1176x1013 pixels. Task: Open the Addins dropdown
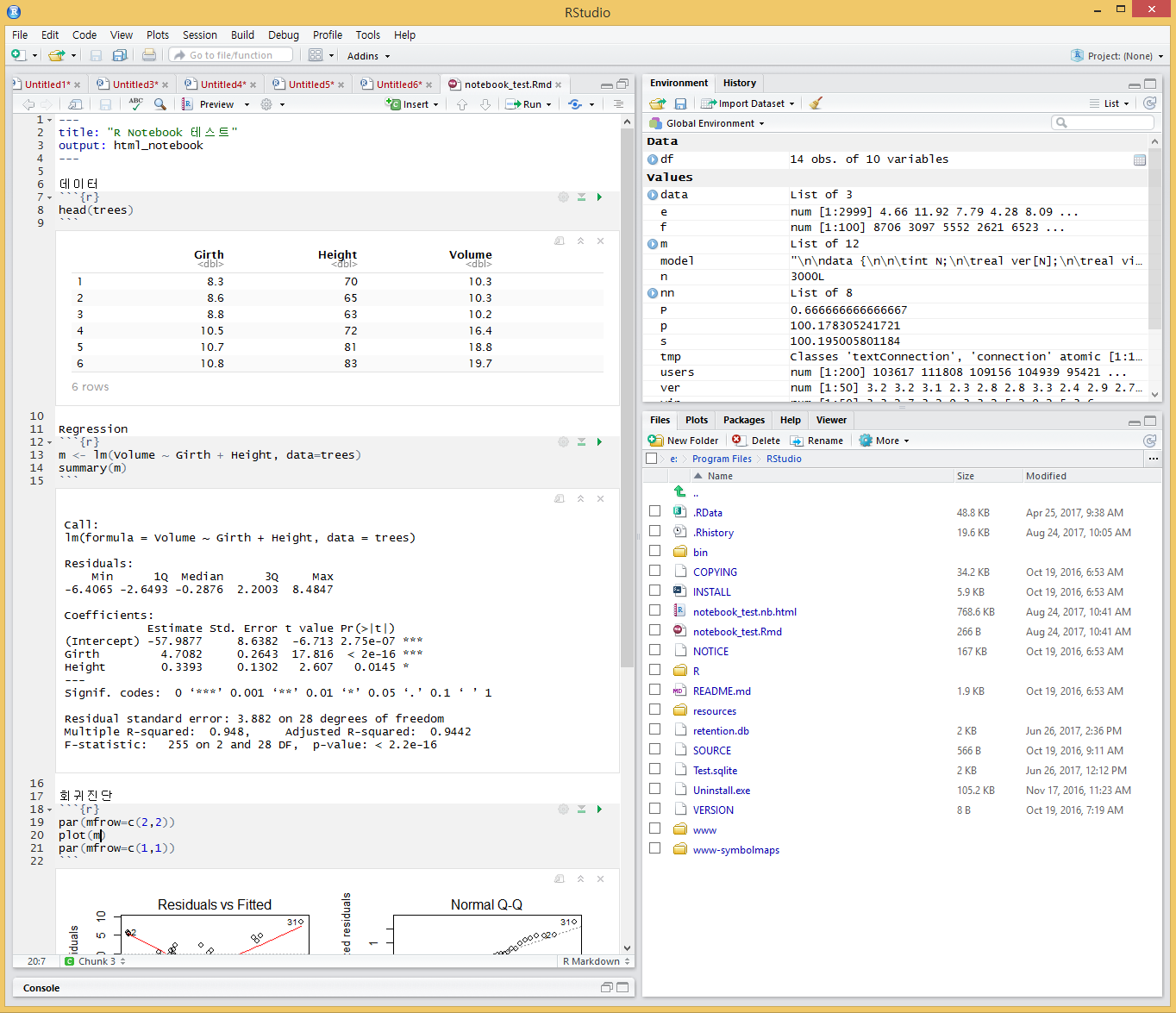(x=369, y=56)
